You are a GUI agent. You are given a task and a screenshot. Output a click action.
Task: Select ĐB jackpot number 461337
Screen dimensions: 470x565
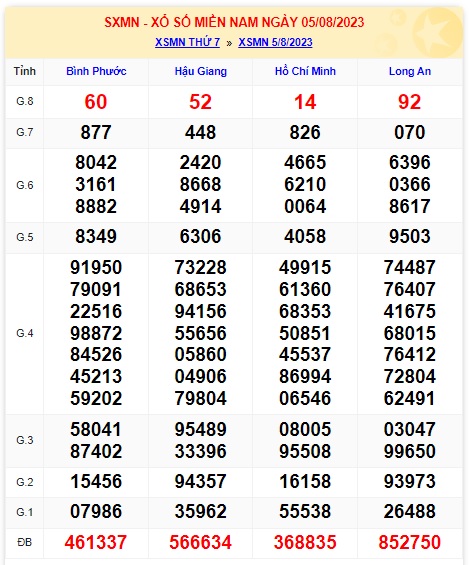coord(96,542)
